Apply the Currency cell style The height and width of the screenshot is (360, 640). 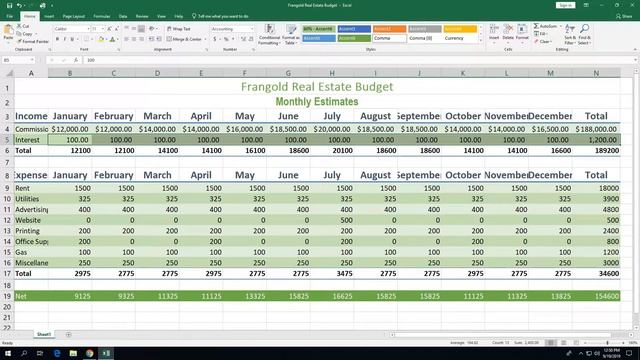(x=460, y=38)
